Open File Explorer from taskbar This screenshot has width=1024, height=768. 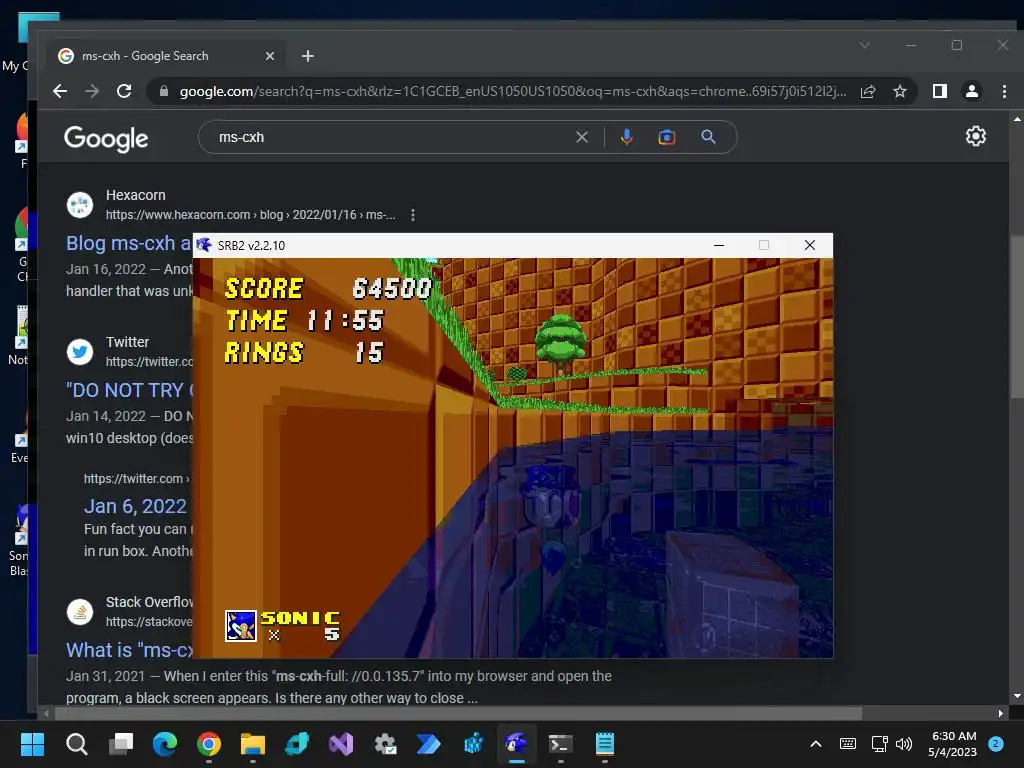(x=253, y=744)
